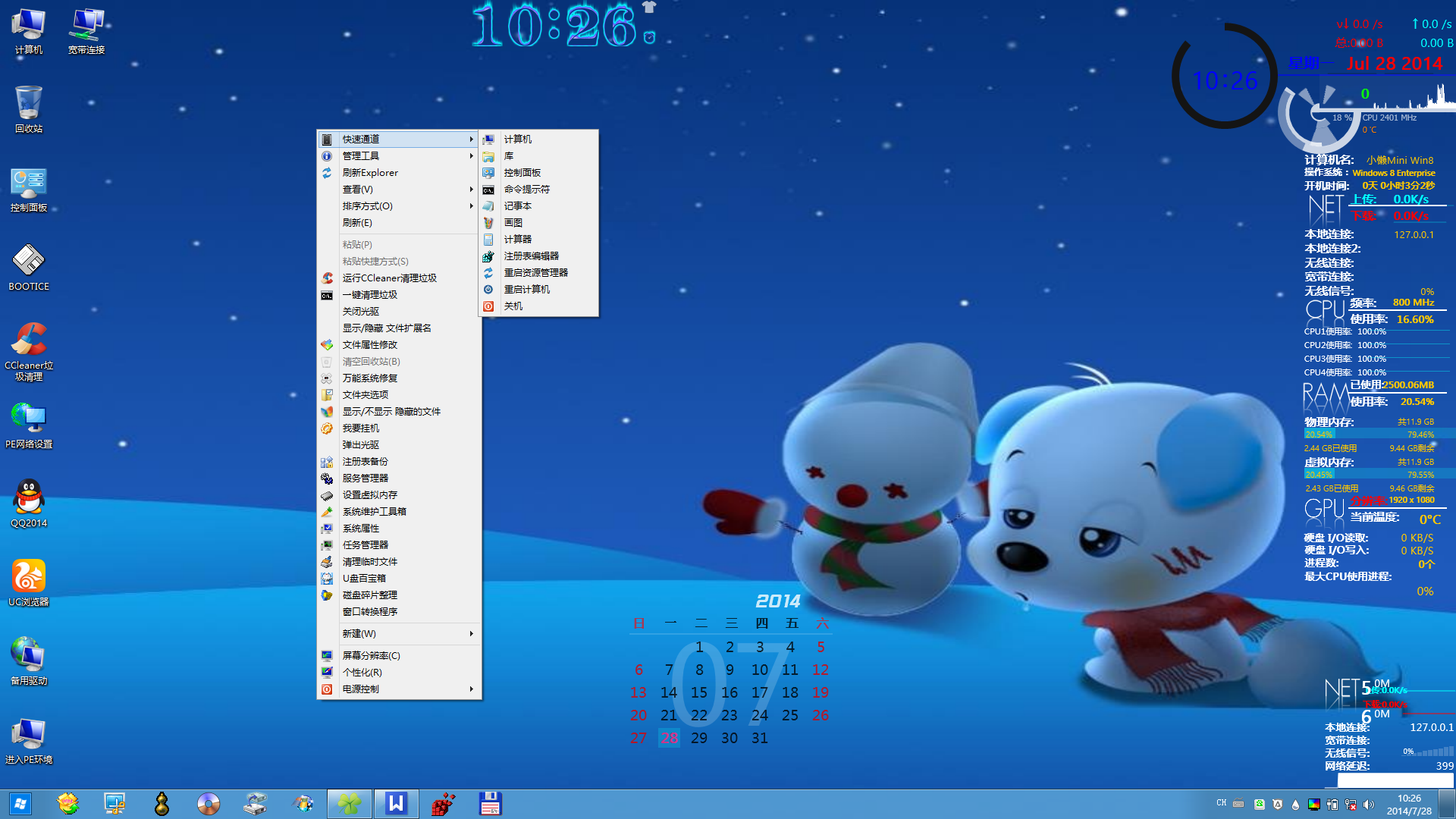
Task: Click the Windows Start button in taskbar
Action: [20, 804]
